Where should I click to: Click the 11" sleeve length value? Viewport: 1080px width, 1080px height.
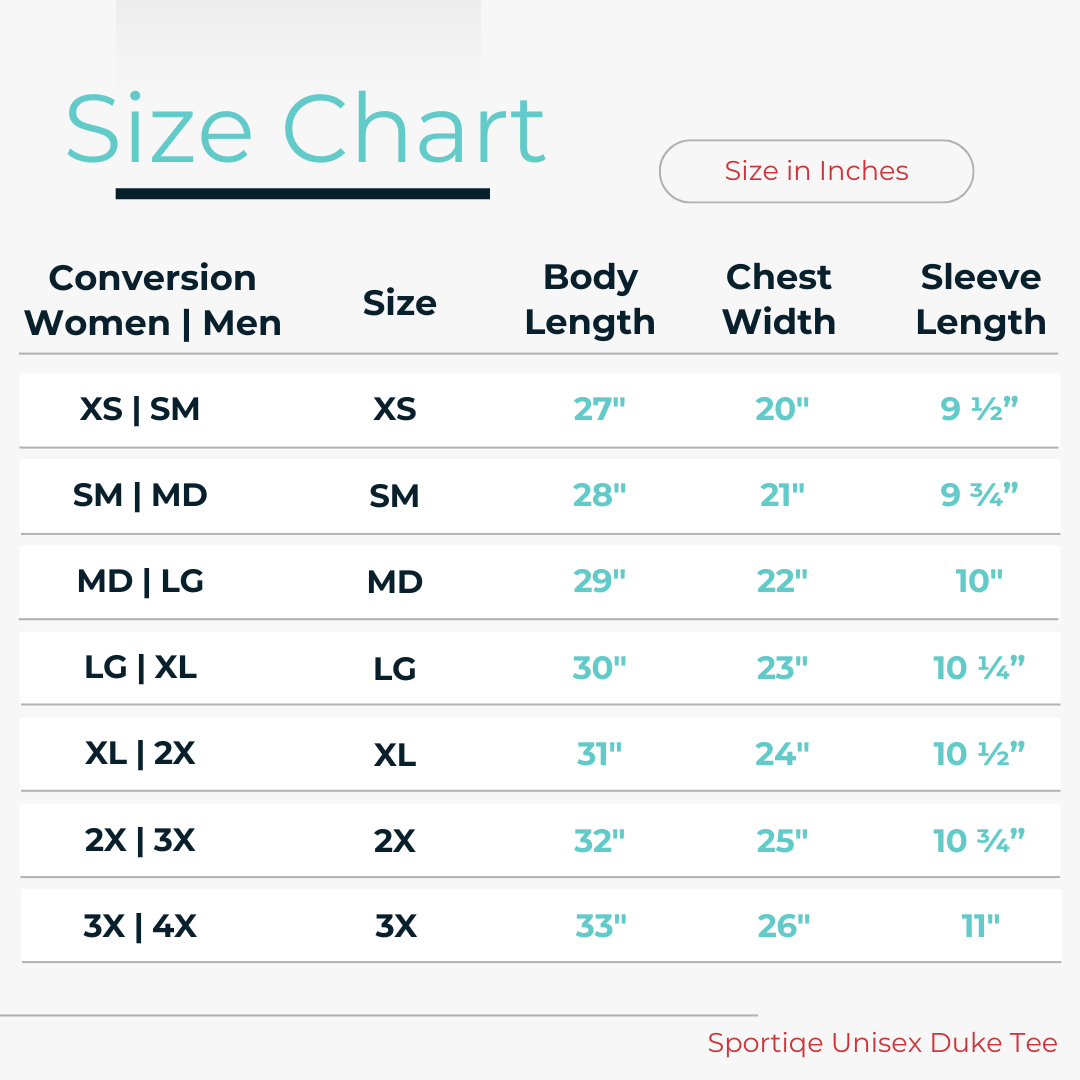(980, 927)
